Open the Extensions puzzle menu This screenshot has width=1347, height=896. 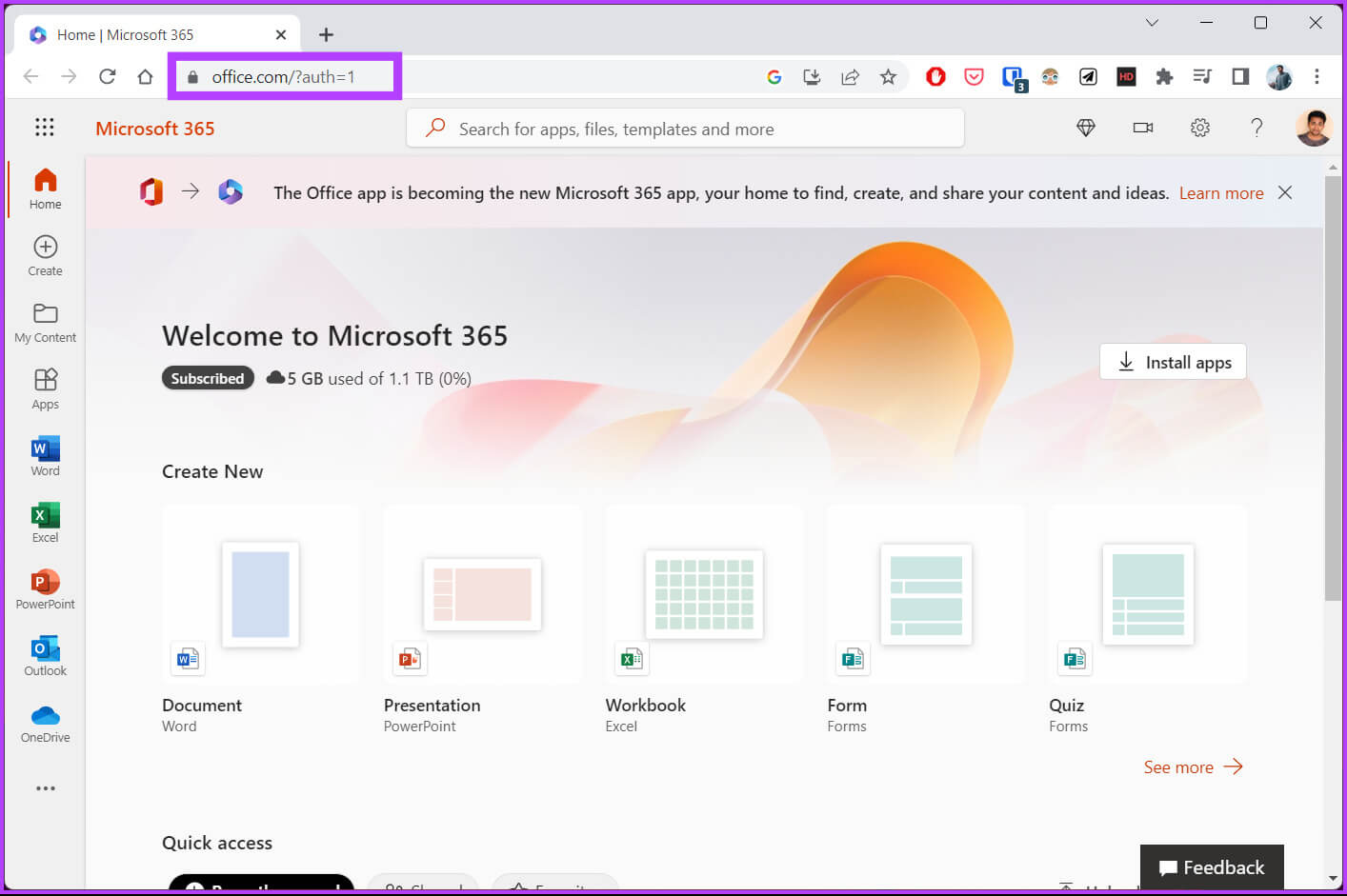1164,77
